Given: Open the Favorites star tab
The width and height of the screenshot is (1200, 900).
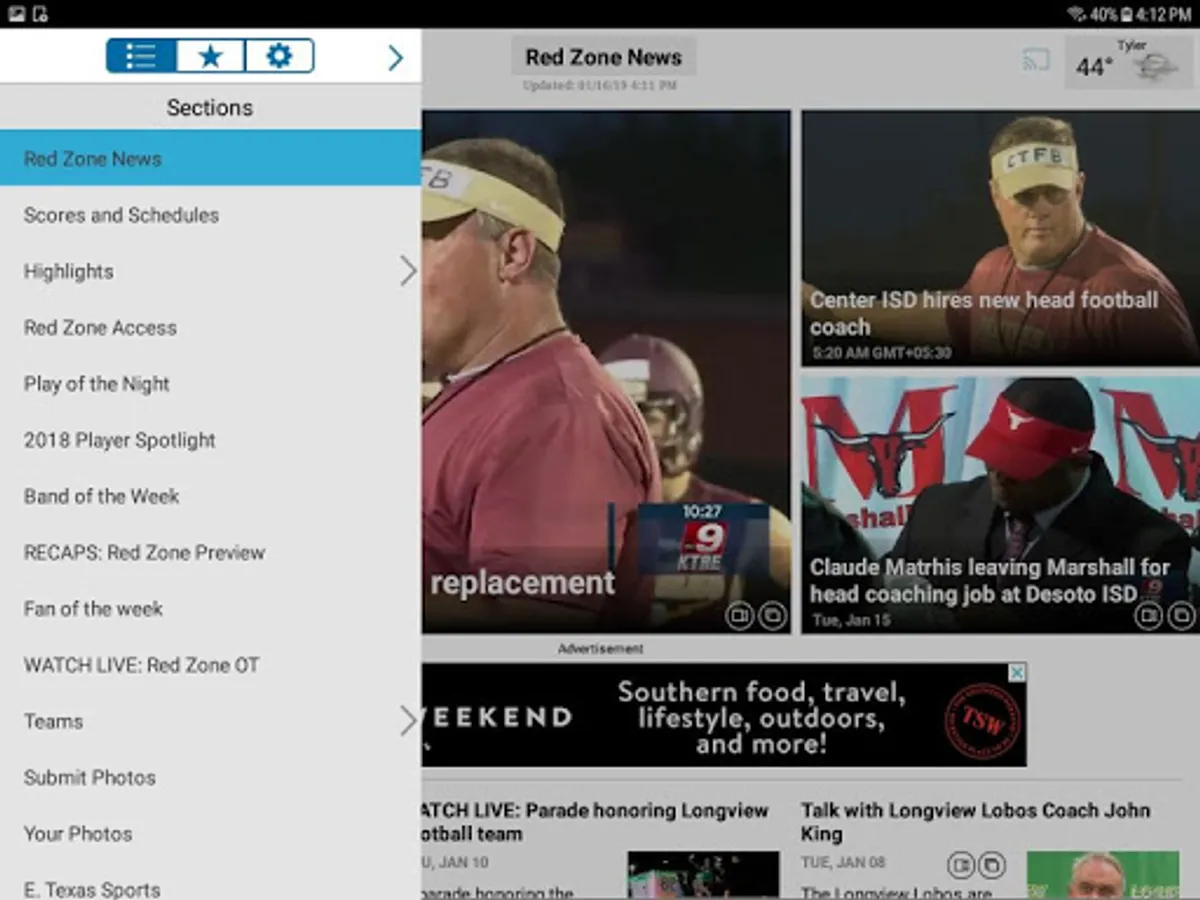Looking at the screenshot, I should (210, 56).
